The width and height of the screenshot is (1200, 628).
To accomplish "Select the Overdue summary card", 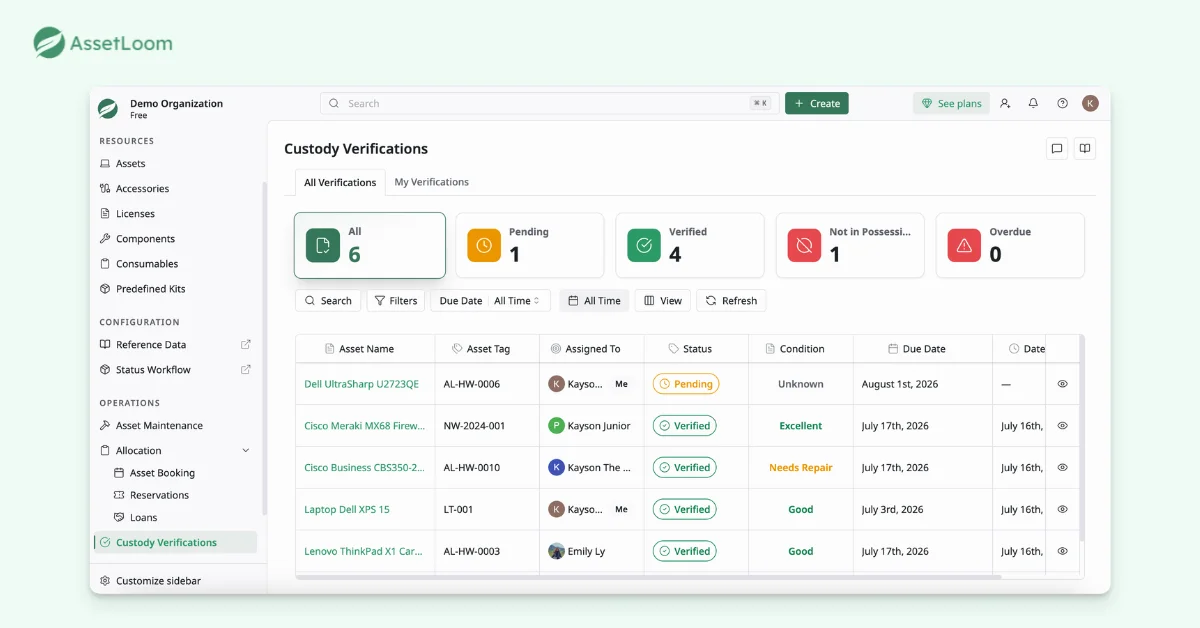I will tap(1010, 245).
